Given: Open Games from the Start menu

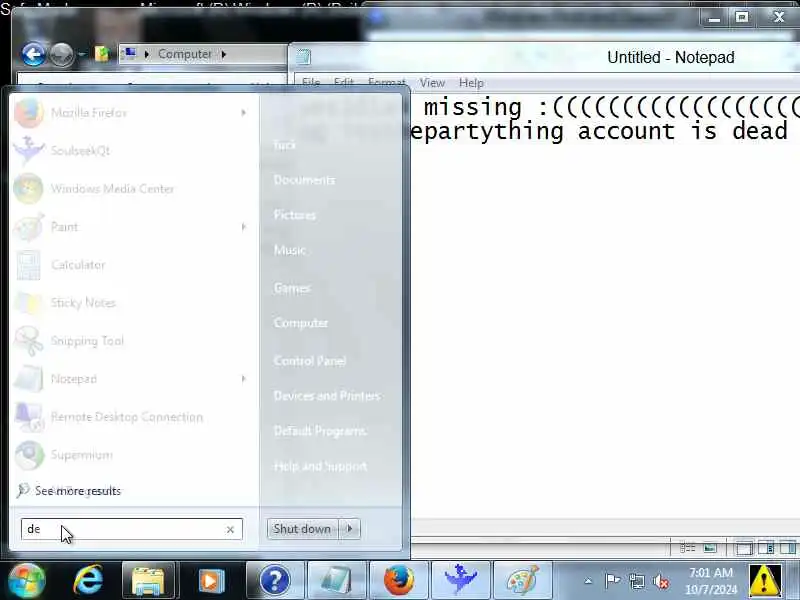Looking at the screenshot, I should pyautogui.click(x=292, y=288).
